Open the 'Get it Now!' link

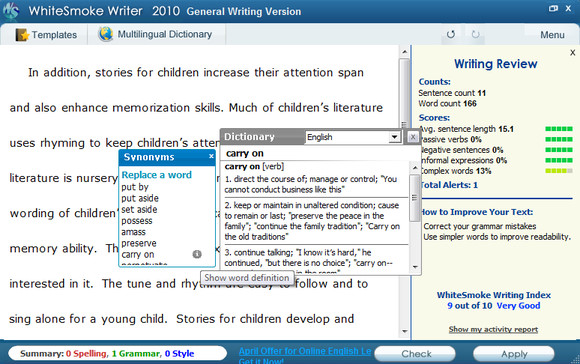261,361
